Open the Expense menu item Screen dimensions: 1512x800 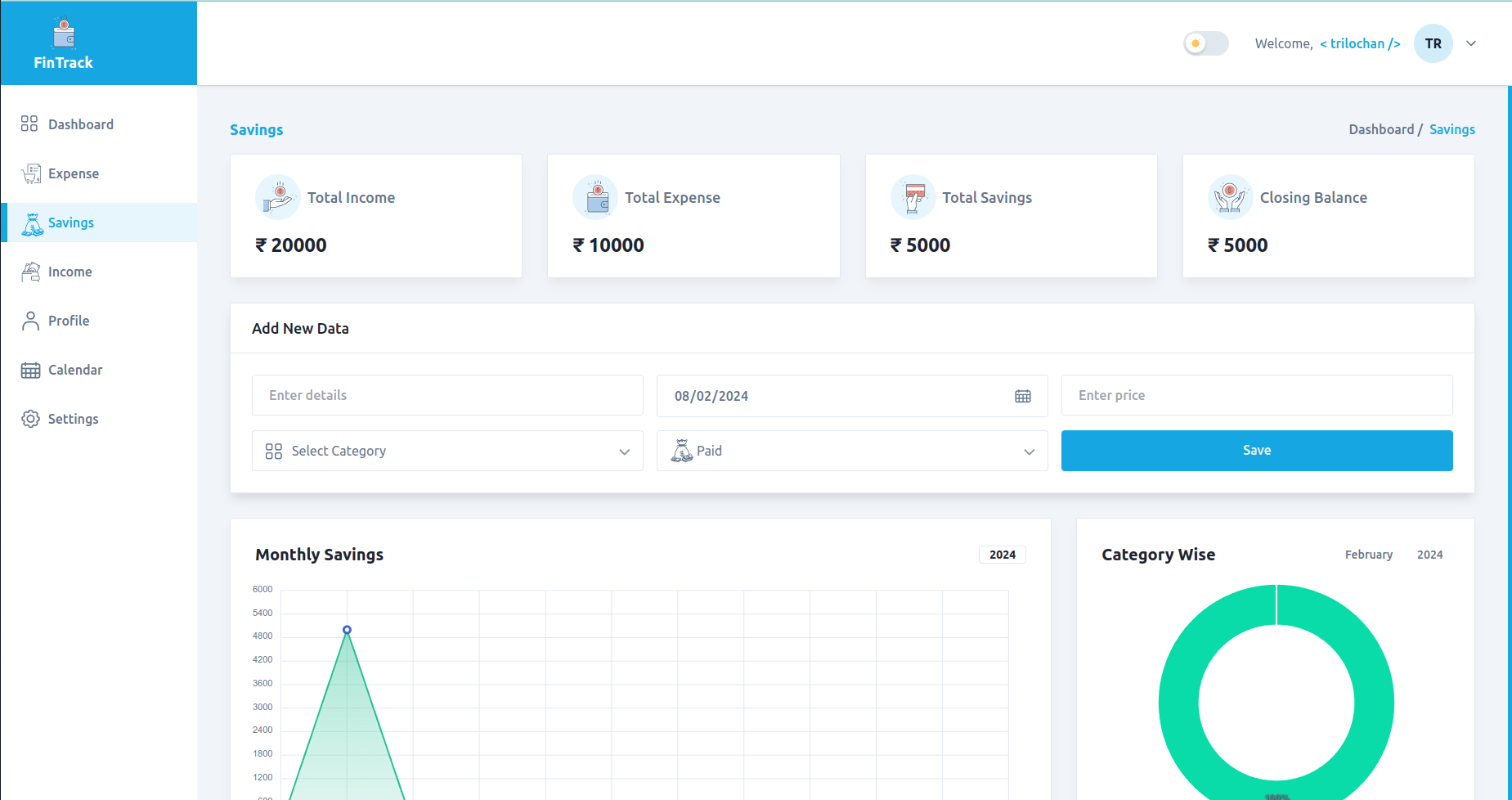pos(99,173)
